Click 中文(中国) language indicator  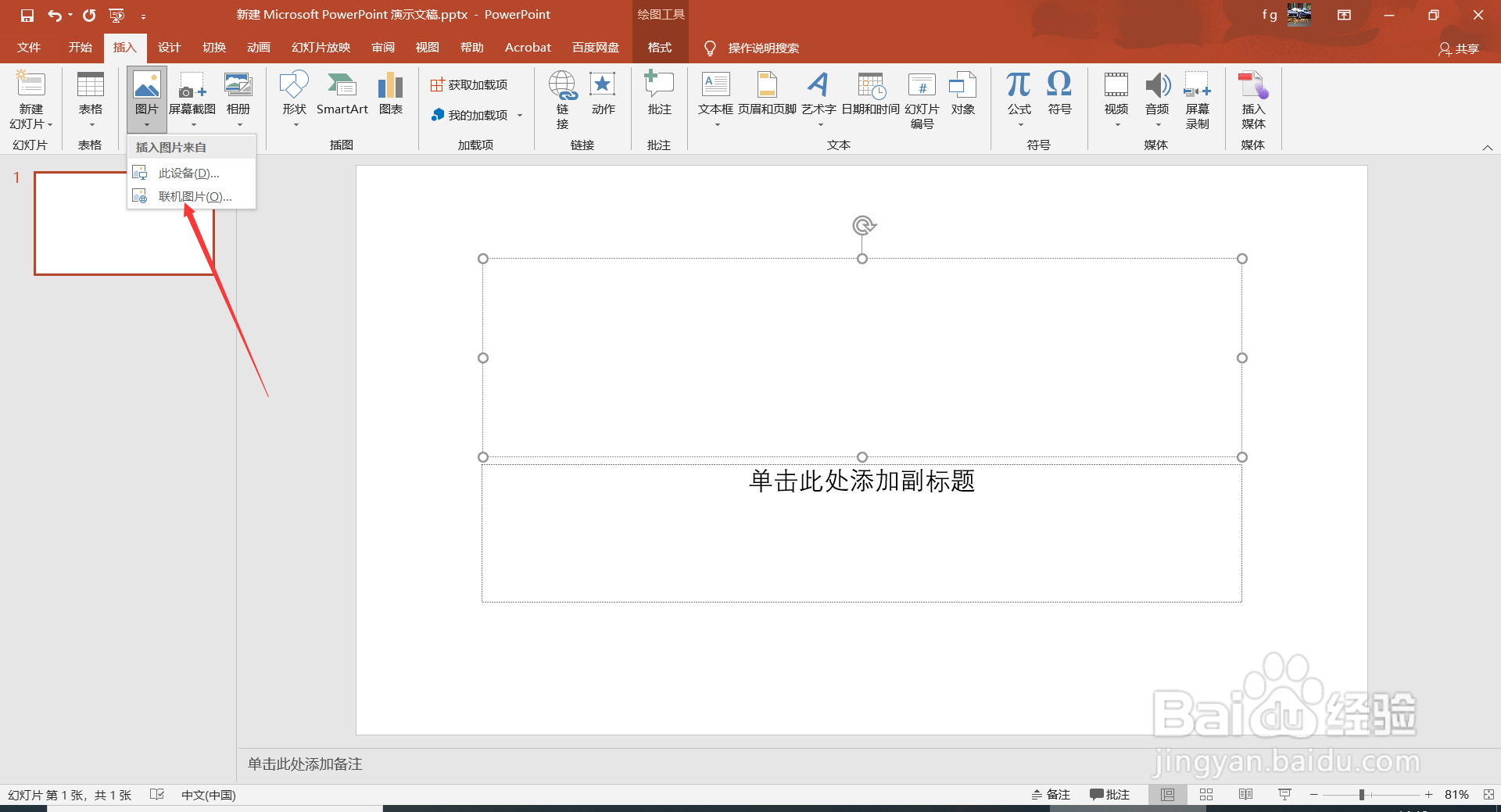208,795
